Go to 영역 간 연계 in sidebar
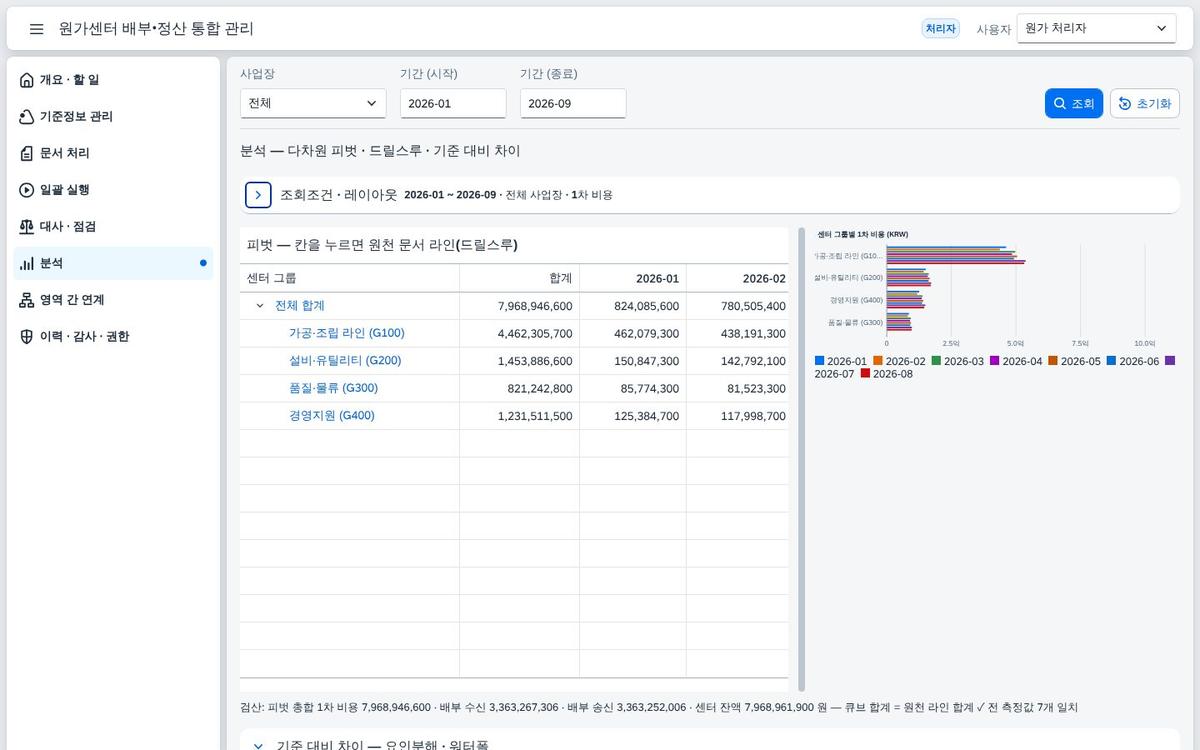Image resolution: width=1200 pixels, height=750 pixels. (x=113, y=300)
